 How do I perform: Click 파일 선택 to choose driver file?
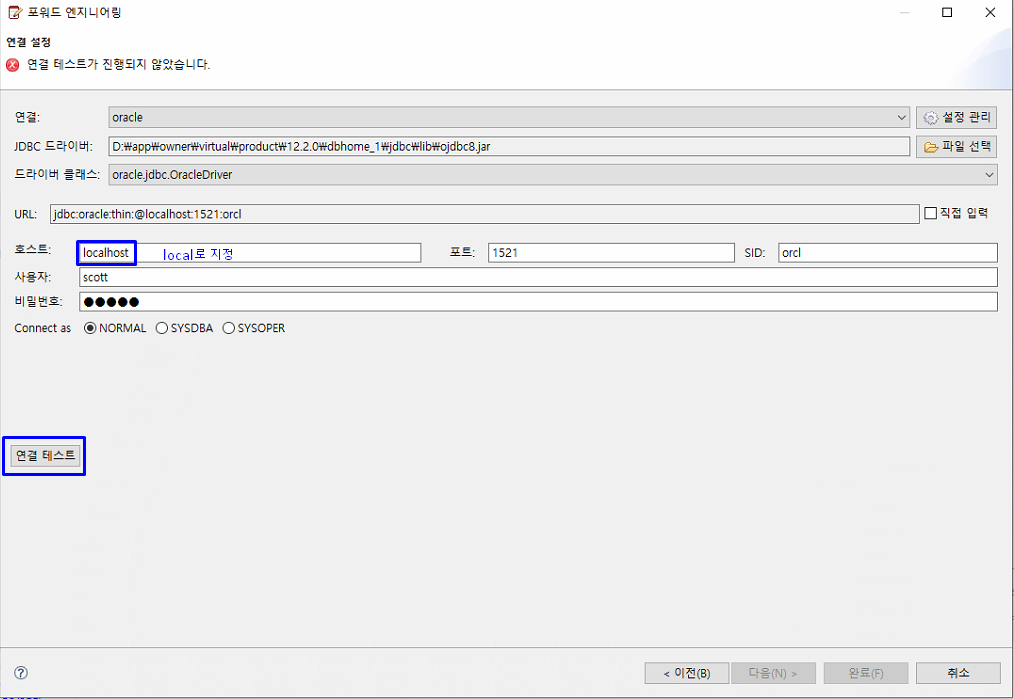click(956, 147)
